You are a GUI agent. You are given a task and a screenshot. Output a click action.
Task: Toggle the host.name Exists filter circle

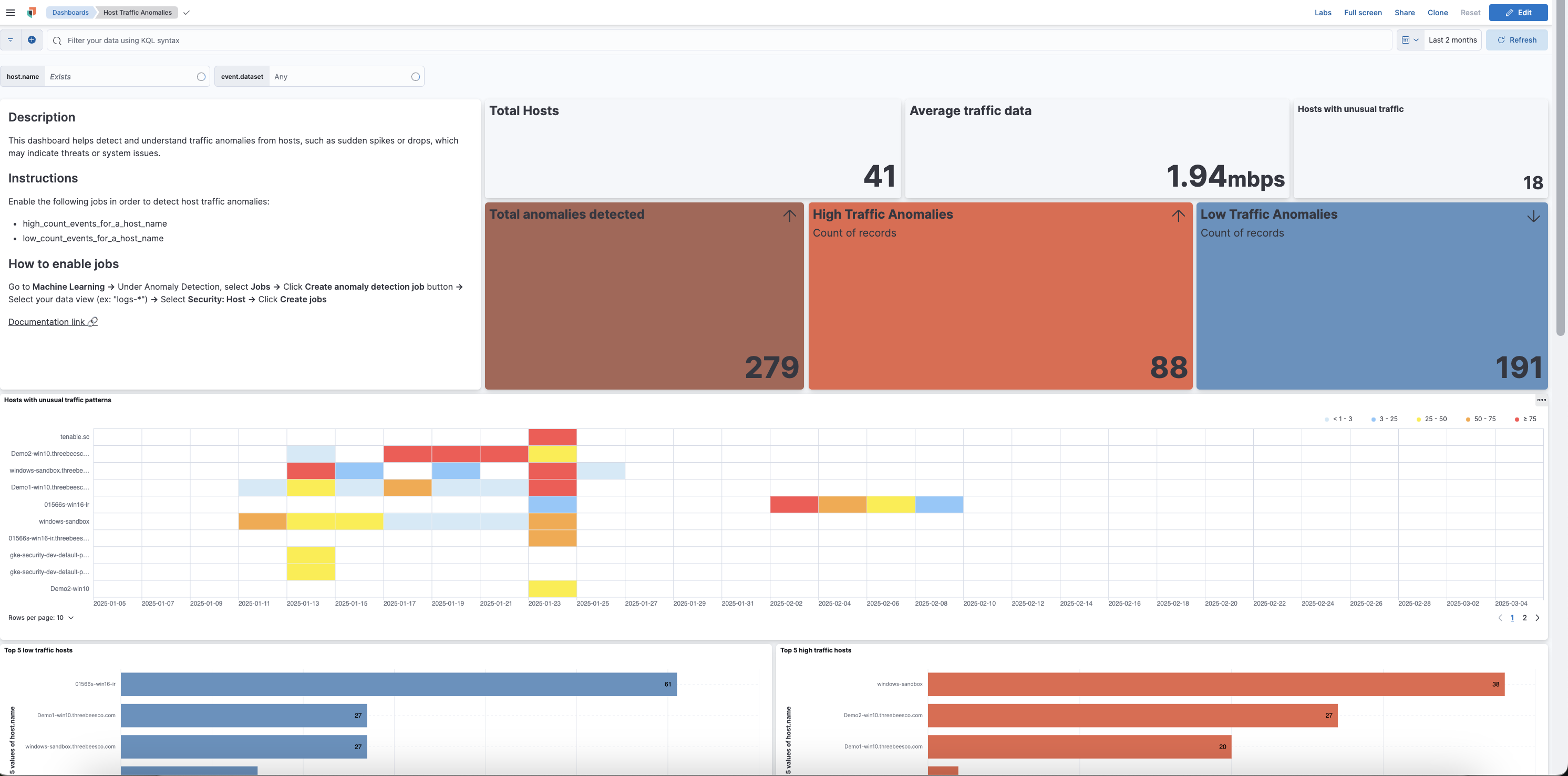pyautogui.click(x=201, y=76)
